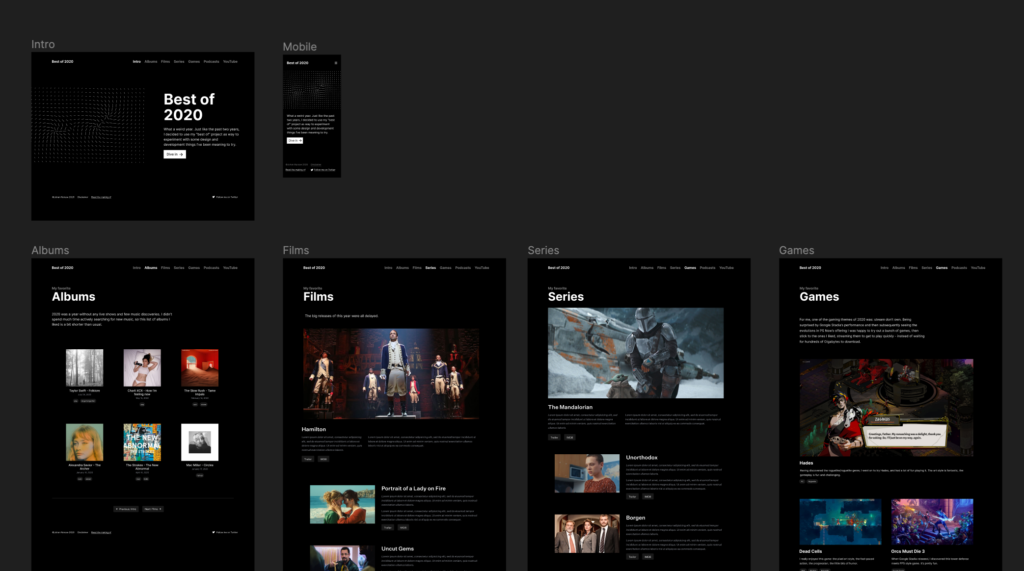The width and height of the screenshot is (1024, 571).
Task: Click Games nav item in Intro frame
Action: (194, 61)
